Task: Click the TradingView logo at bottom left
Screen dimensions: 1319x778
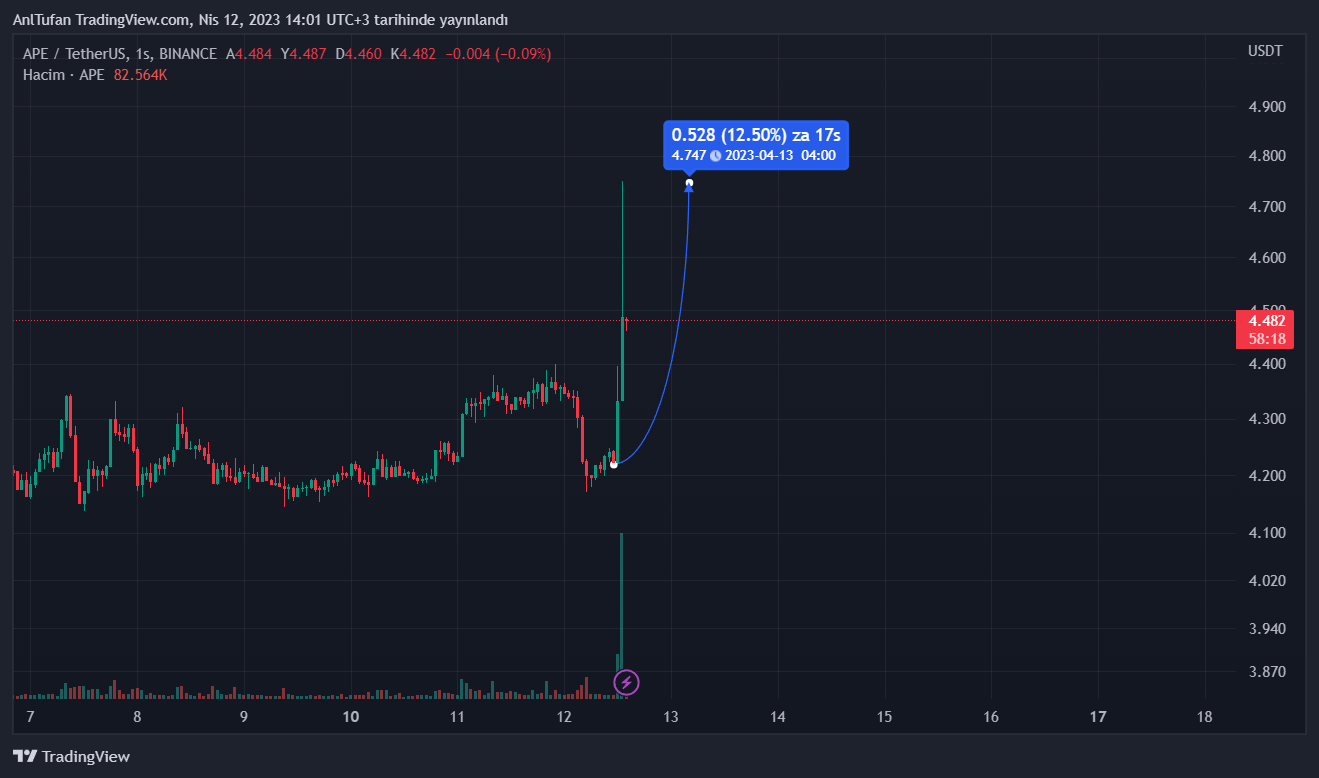Action: point(71,756)
